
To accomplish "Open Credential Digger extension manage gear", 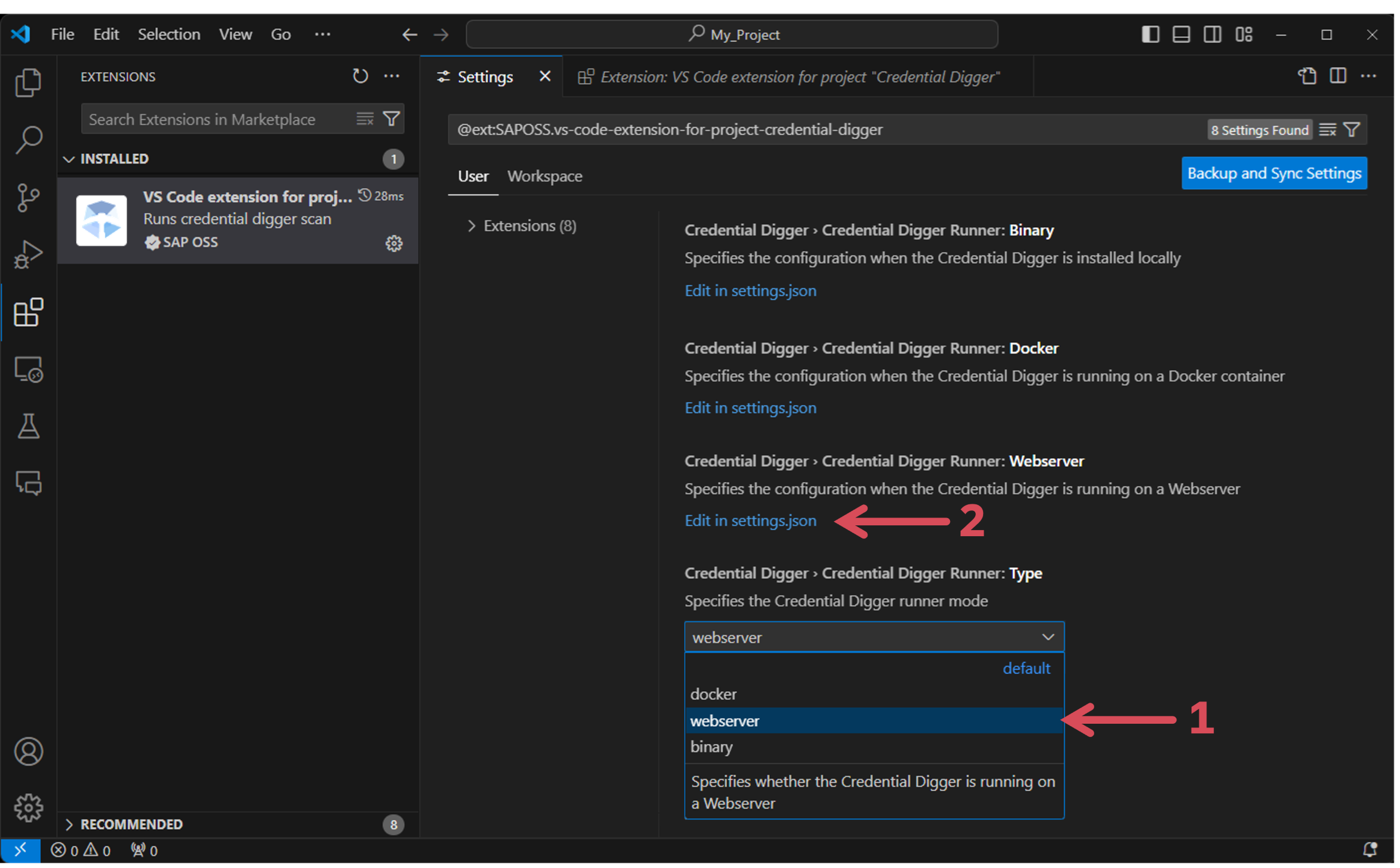I will [394, 243].
